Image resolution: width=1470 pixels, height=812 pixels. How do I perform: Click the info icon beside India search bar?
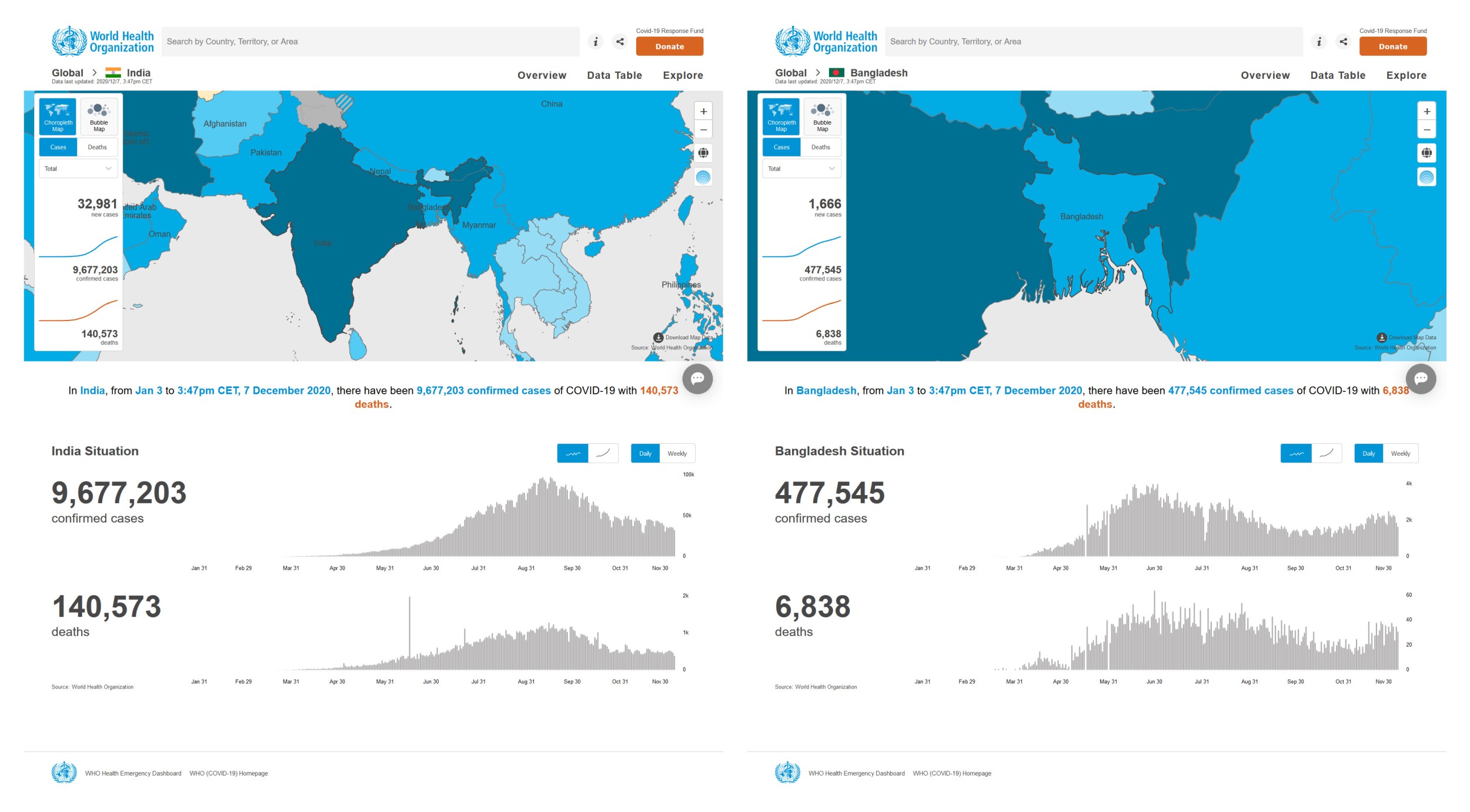pyautogui.click(x=596, y=42)
